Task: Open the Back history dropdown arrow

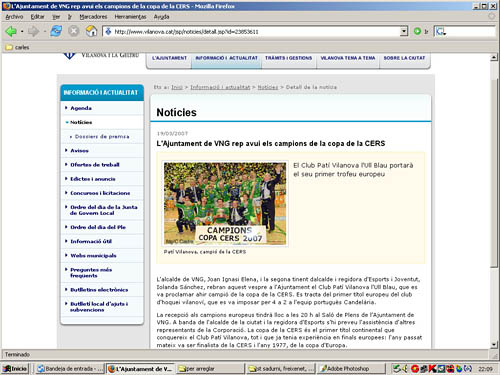Action: (22, 32)
